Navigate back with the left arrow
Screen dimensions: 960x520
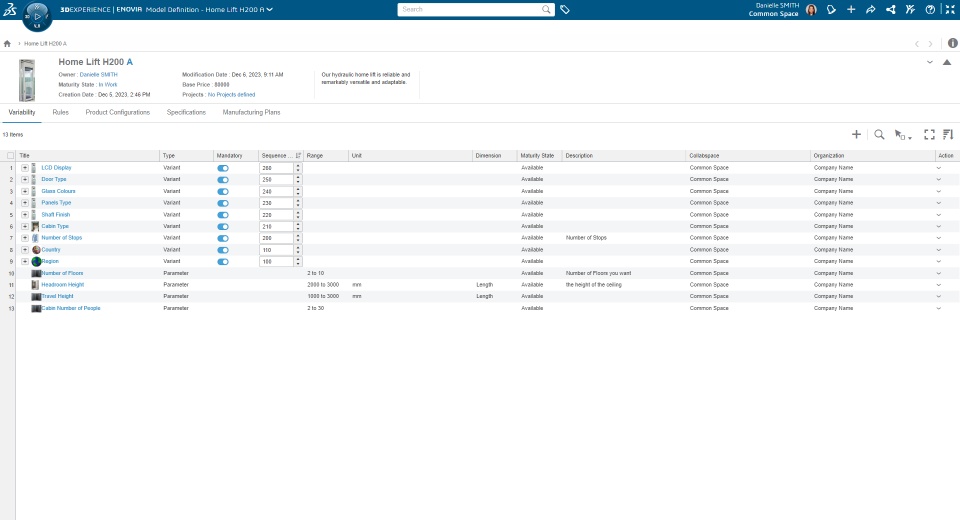(917, 44)
